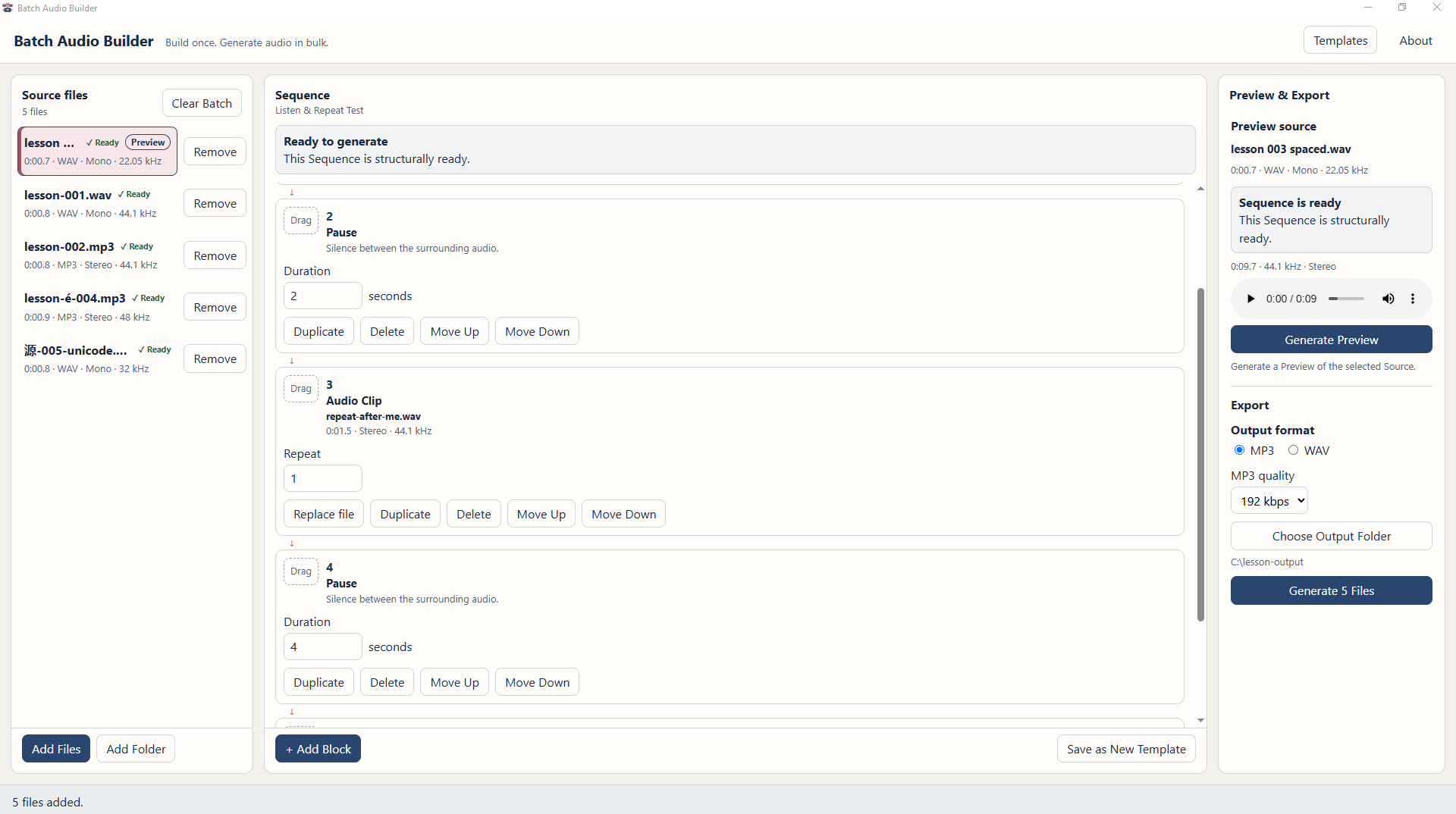Click the Drag handle on Audio Clip block 3

point(301,389)
